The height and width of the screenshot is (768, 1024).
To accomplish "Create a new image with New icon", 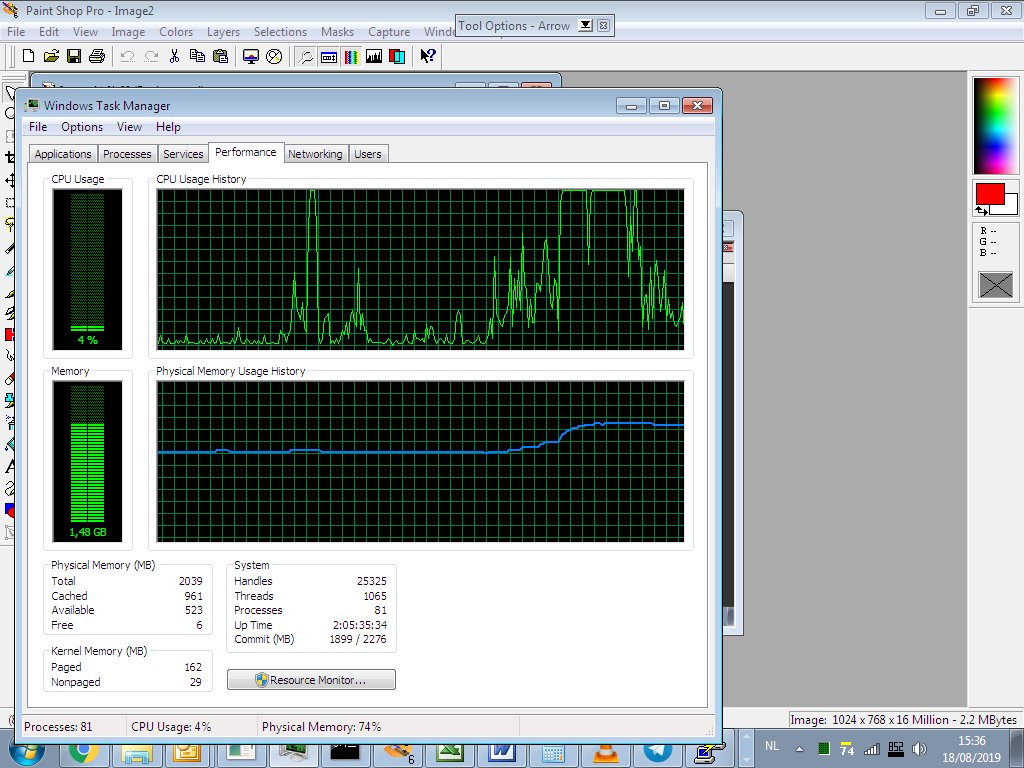I will [28, 56].
